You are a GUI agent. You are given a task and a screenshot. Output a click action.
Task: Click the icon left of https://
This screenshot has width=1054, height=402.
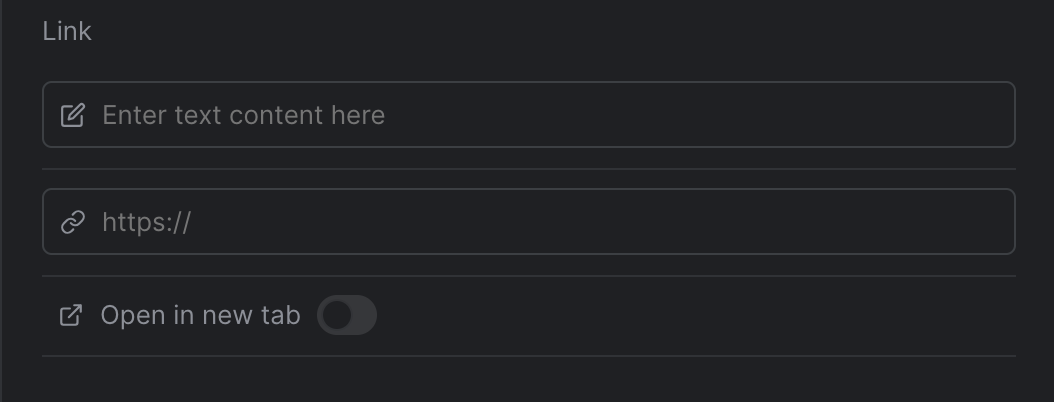pos(73,222)
